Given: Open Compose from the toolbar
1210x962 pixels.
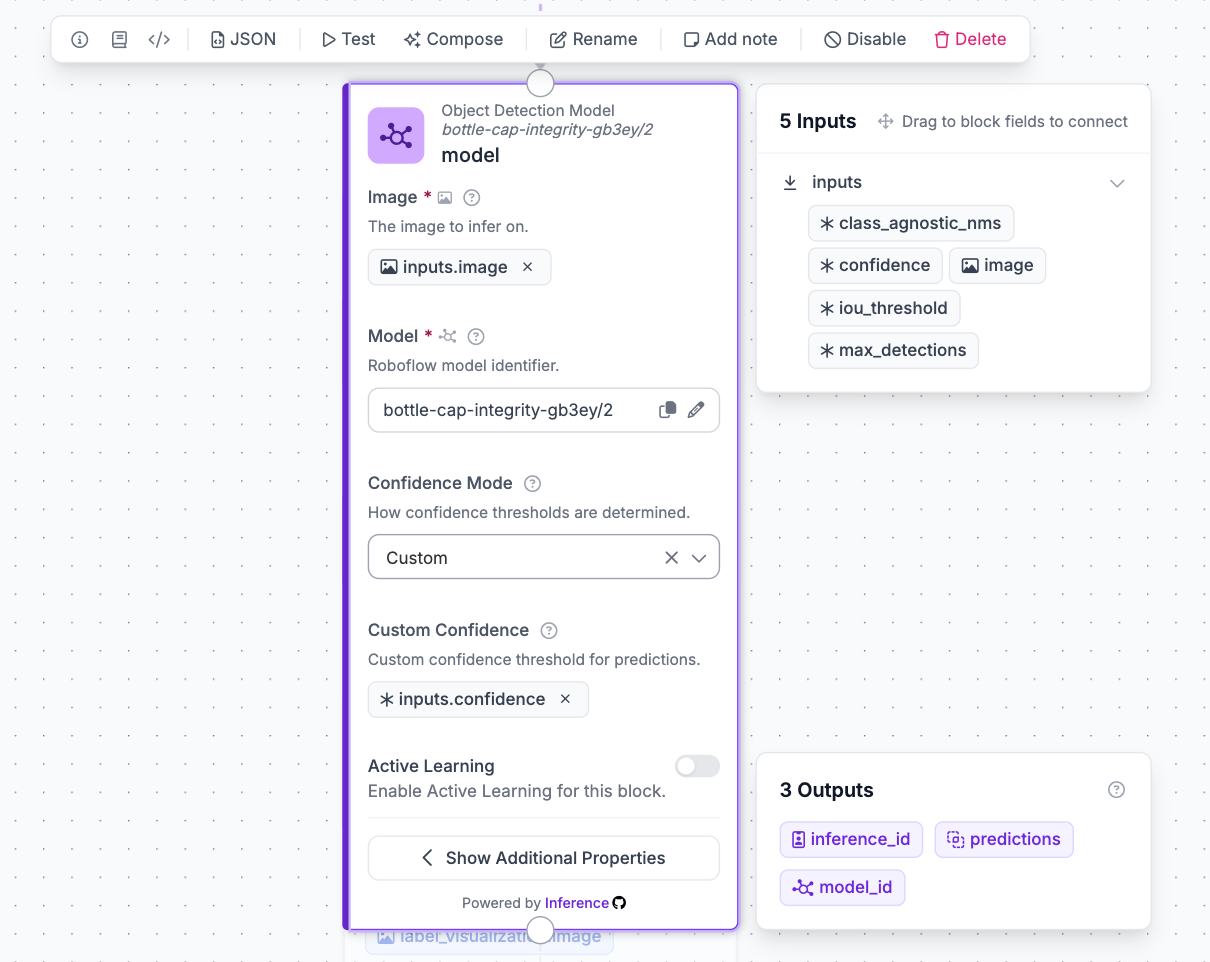Looking at the screenshot, I should pyautogui.click(x=453, y=40).
